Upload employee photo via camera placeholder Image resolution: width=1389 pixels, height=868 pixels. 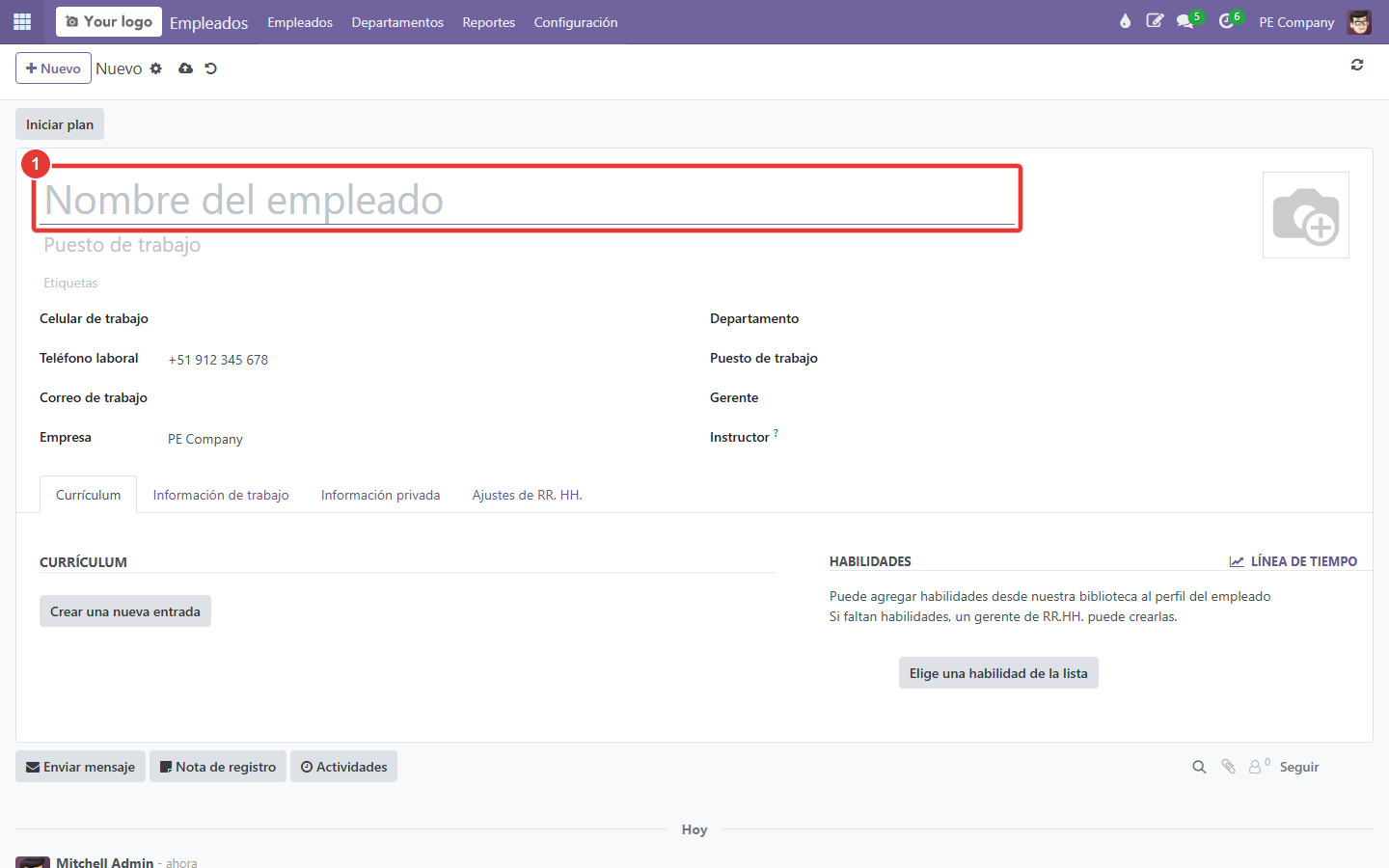pos(1306,215)
